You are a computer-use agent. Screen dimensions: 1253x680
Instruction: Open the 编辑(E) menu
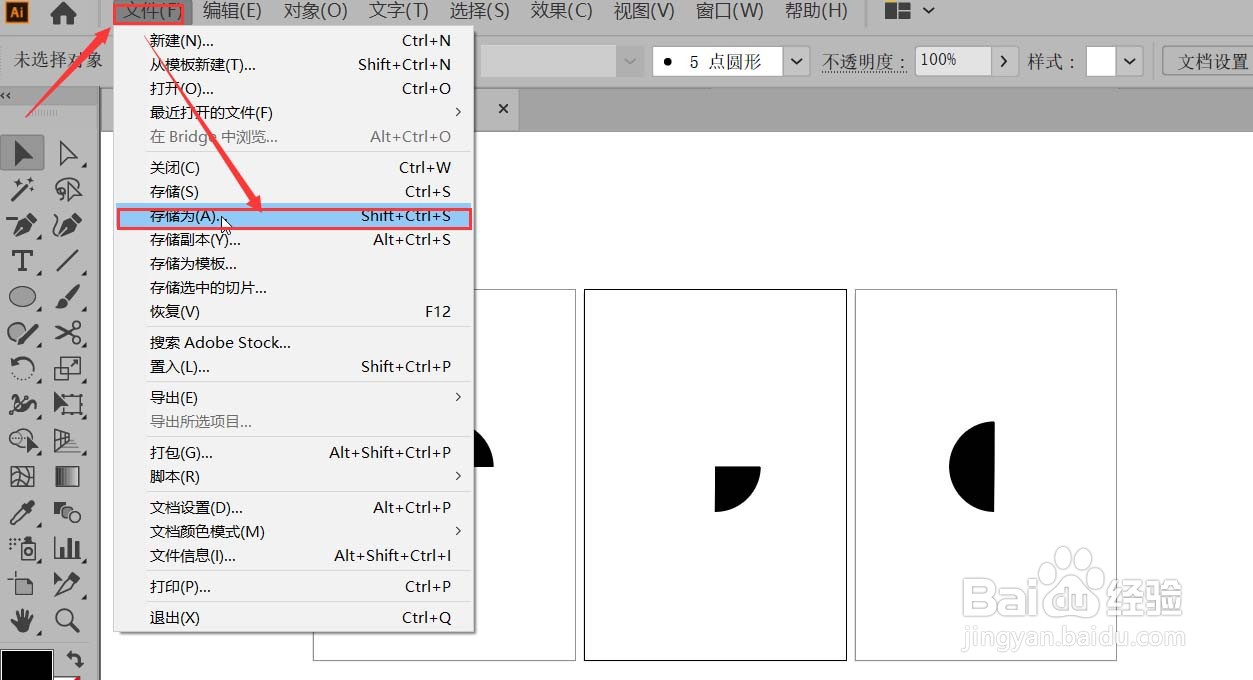pos(232,12)
